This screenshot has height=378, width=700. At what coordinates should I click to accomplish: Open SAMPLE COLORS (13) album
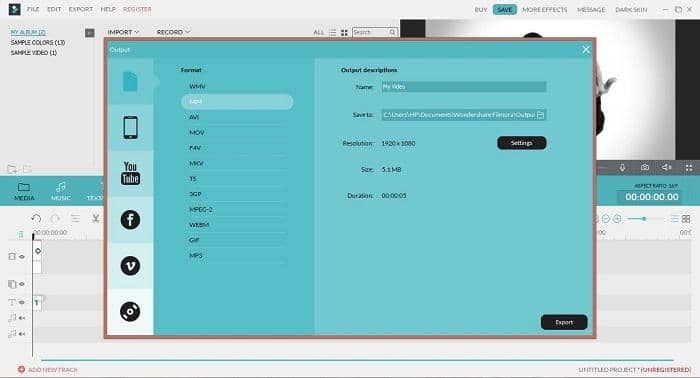click(38, 42)
